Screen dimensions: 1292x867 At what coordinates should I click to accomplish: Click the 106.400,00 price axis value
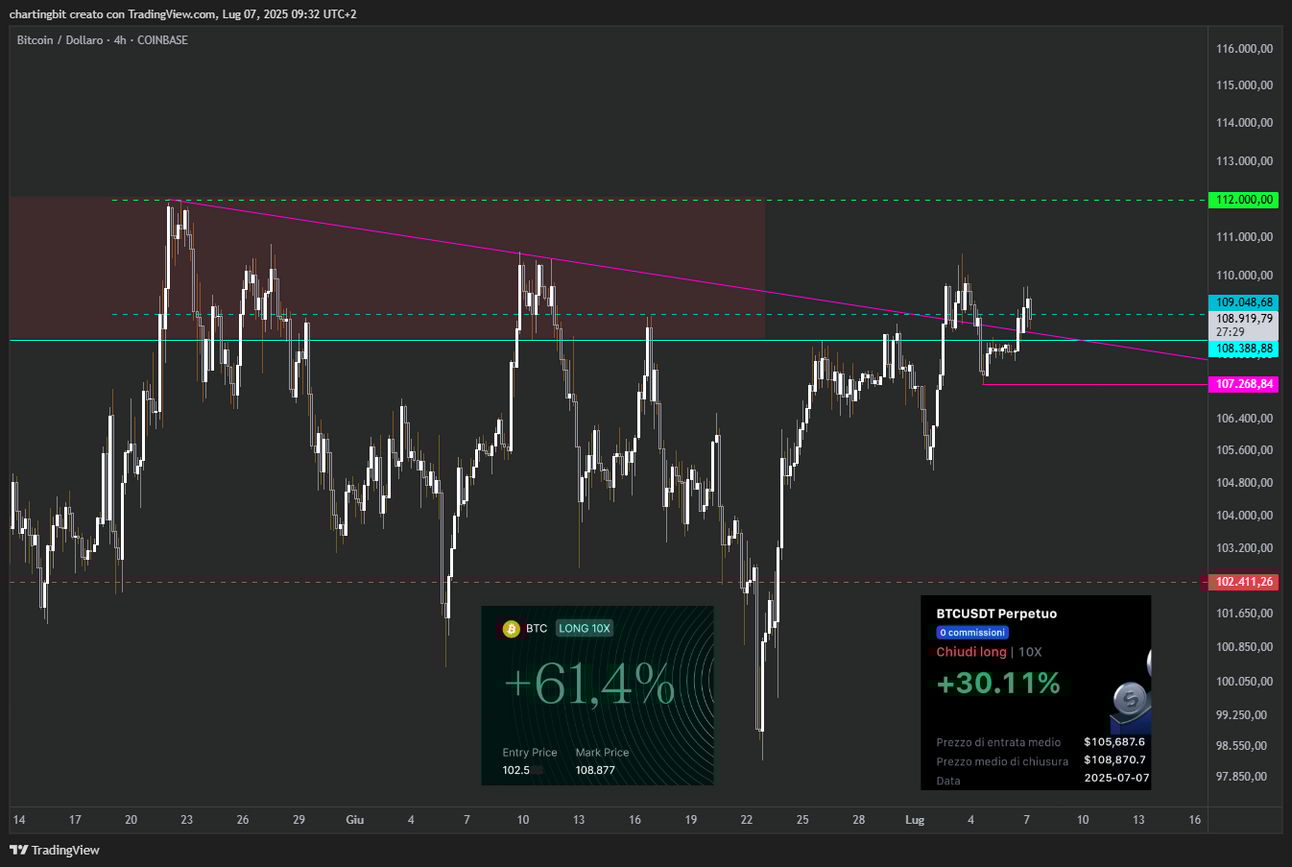(x=1244, y=418)
